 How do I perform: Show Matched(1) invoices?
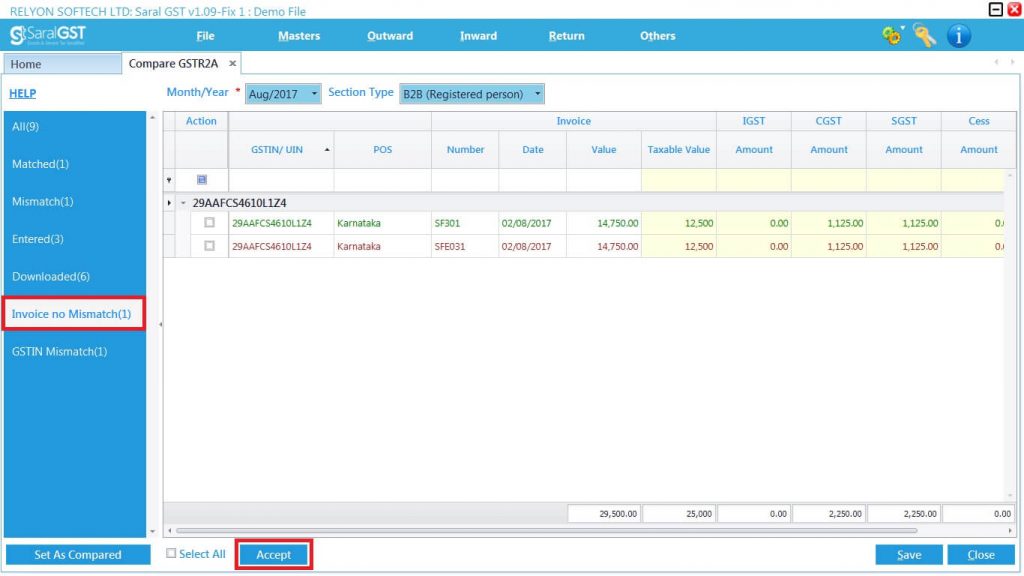coord(40,164)
